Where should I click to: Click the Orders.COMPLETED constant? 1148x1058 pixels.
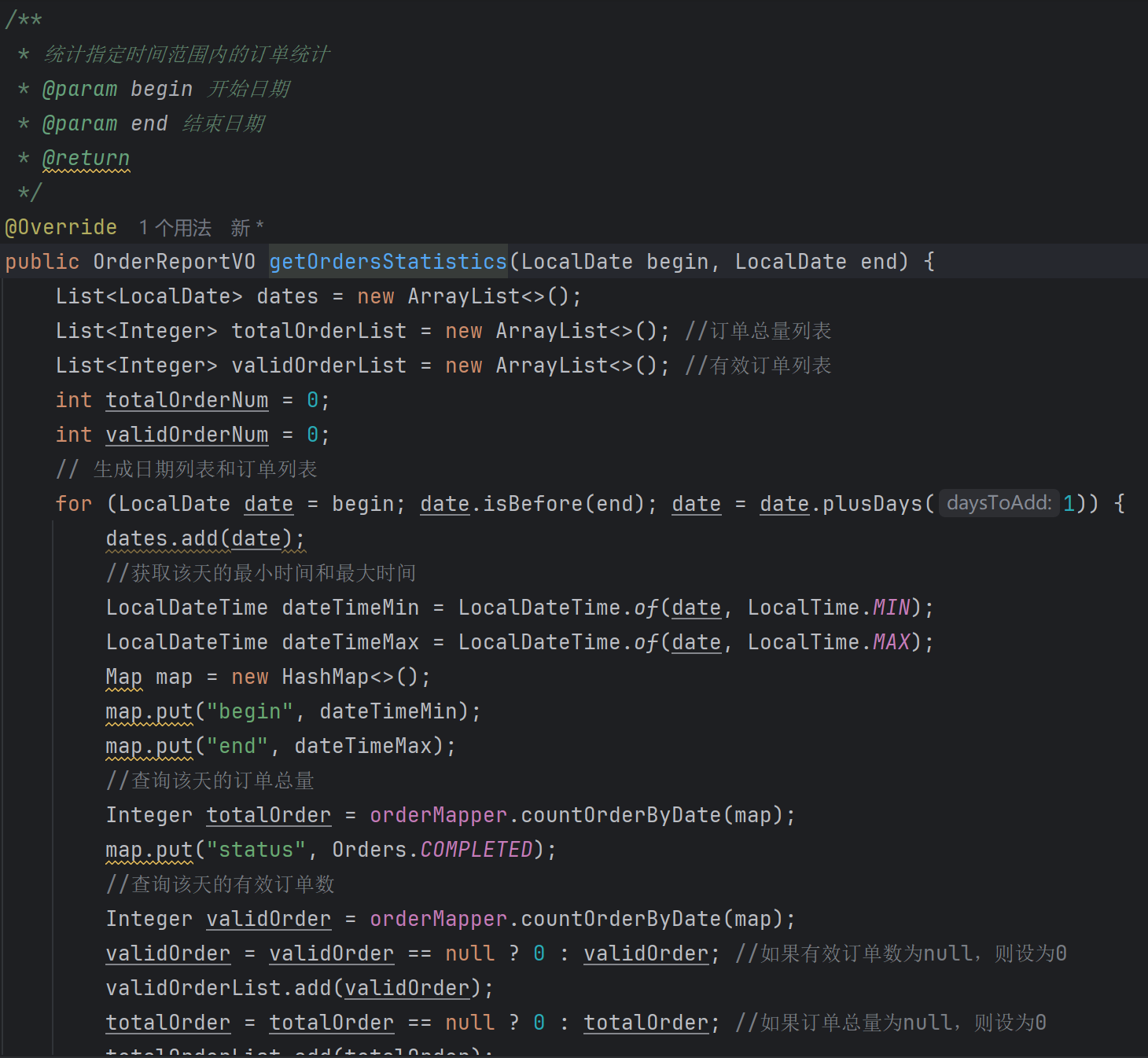(x=432, y=850)
